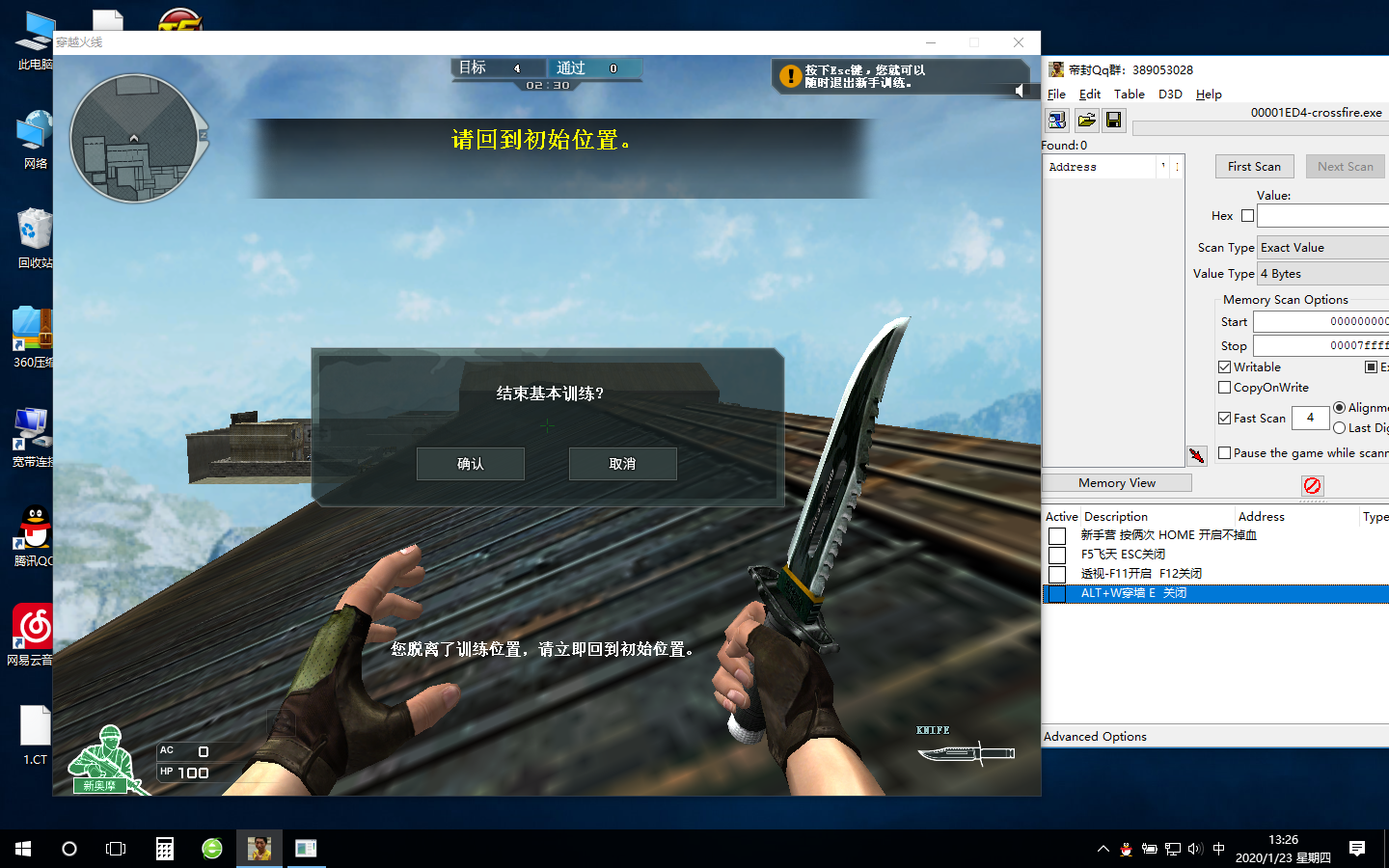This screenshot has width=1389, height=868.
Task: Click the red clear-list prohibition icon
Action: [x=1312, y=486]
